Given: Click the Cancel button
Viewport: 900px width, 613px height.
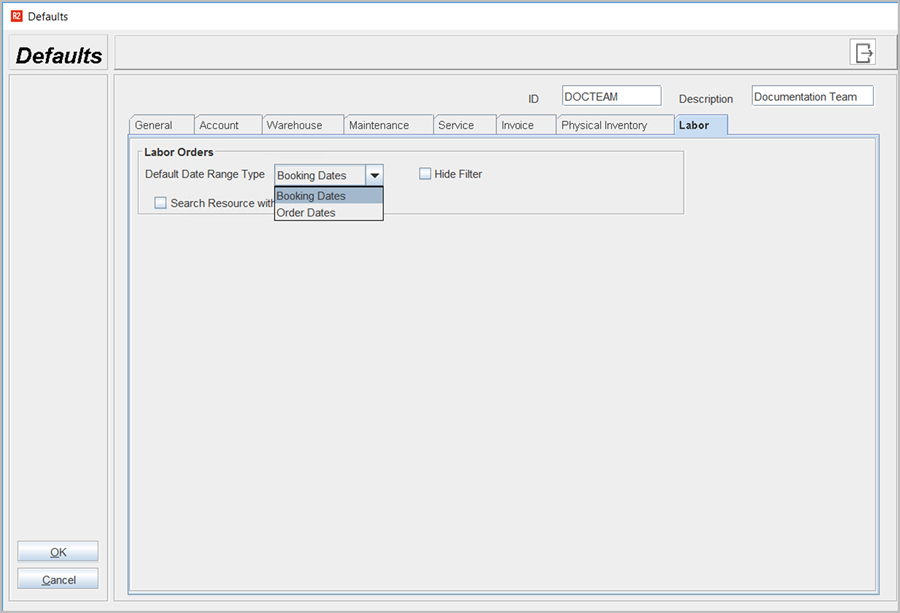Looking at the screenshot, I should [58, 579].
